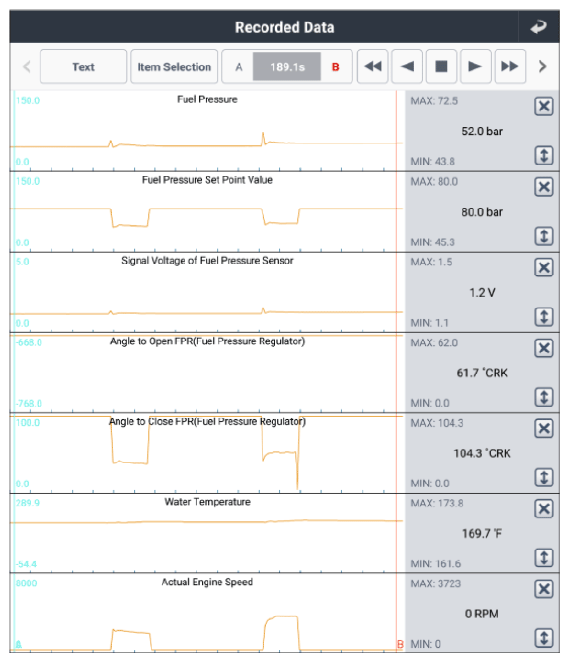Image resolution: width=569 pixels, height=662 pixels.
Task: Expand the Fuel Pressure graph vertically
Action: pyautogui.click(x=544, y=155)
